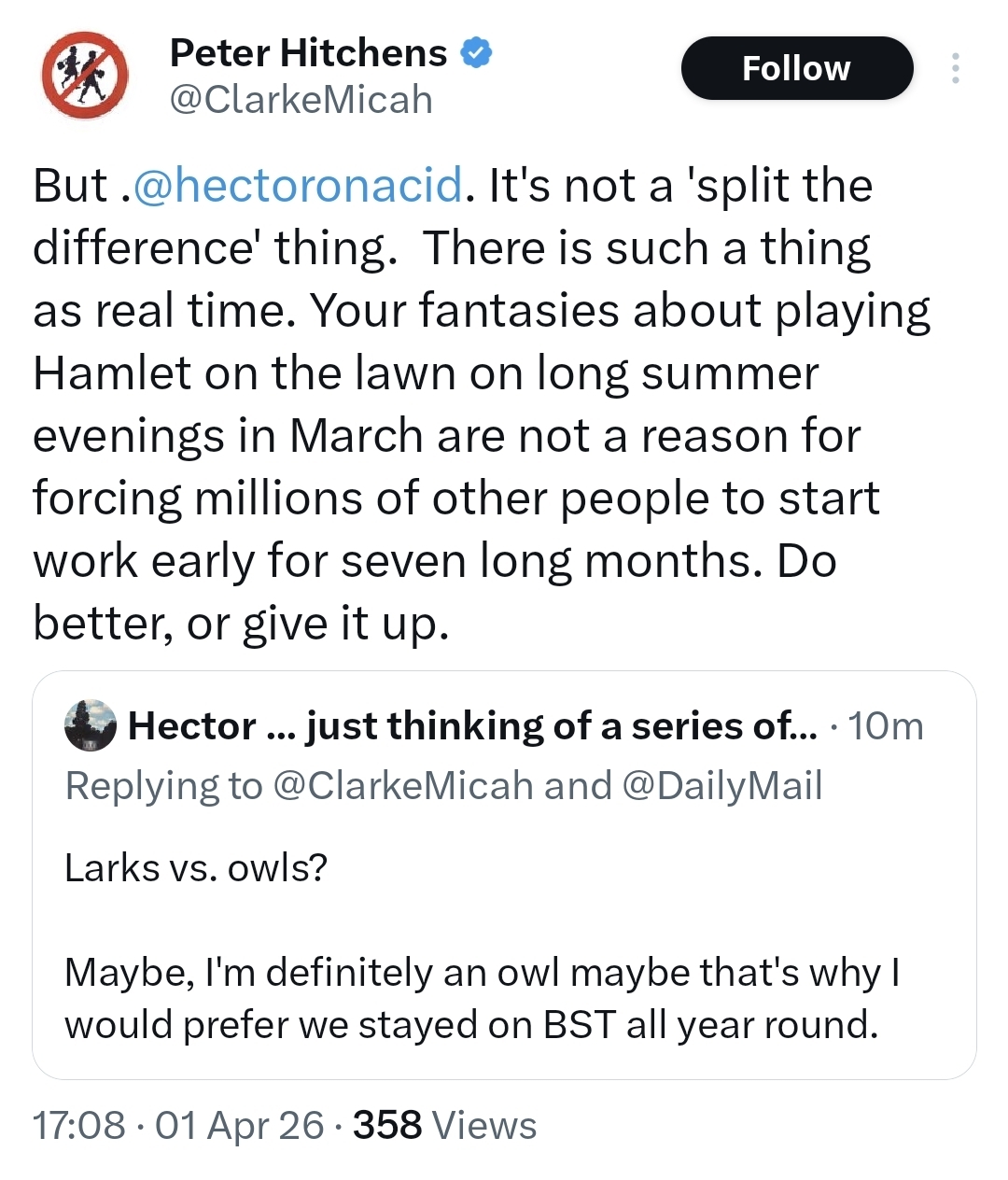Open the three-dot more options menu
The height and width of the screenshot is (1180, 1008).
[x=955, y=68]
